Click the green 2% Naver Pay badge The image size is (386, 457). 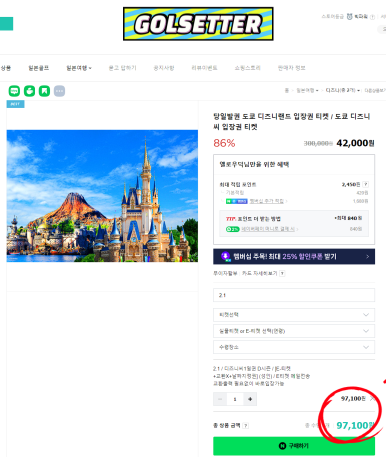coord(233,229)
